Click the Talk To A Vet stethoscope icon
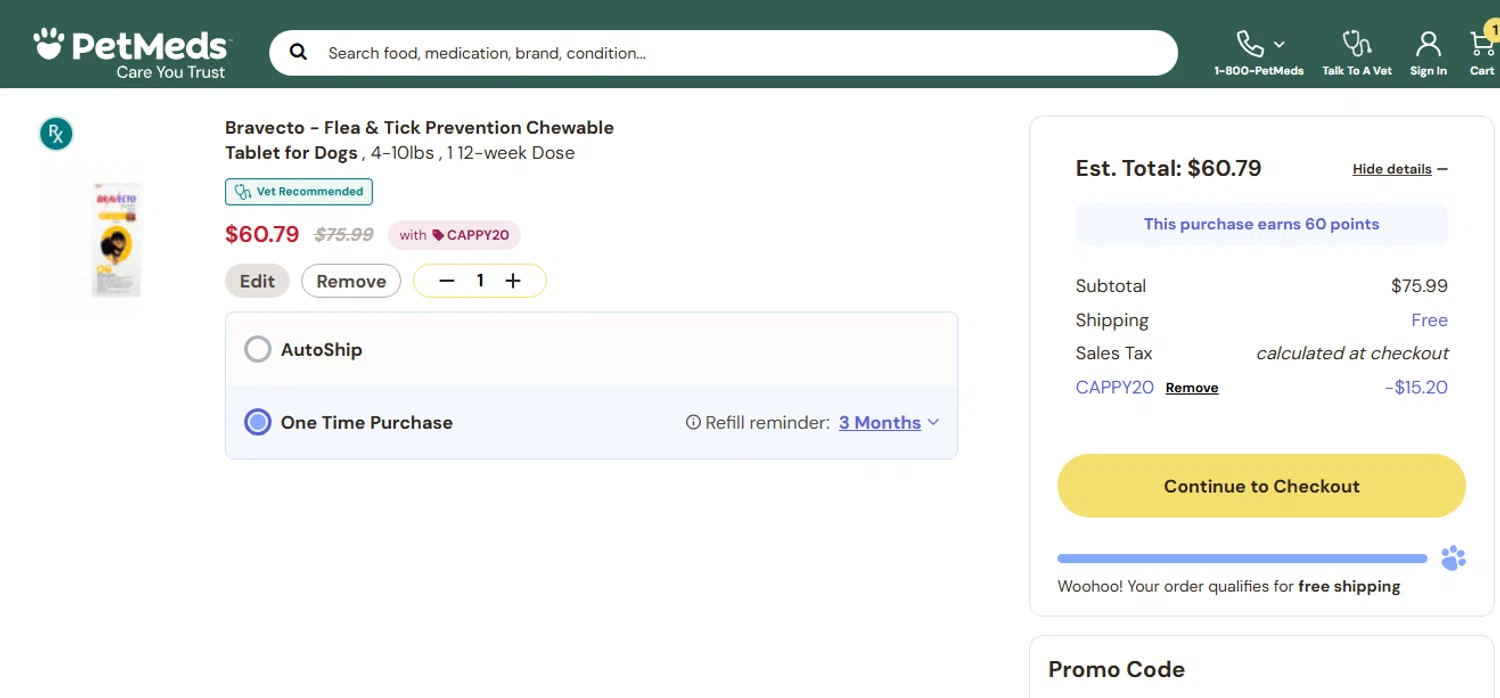This screenshot has width=1500, height=698. click(1356, 43)
